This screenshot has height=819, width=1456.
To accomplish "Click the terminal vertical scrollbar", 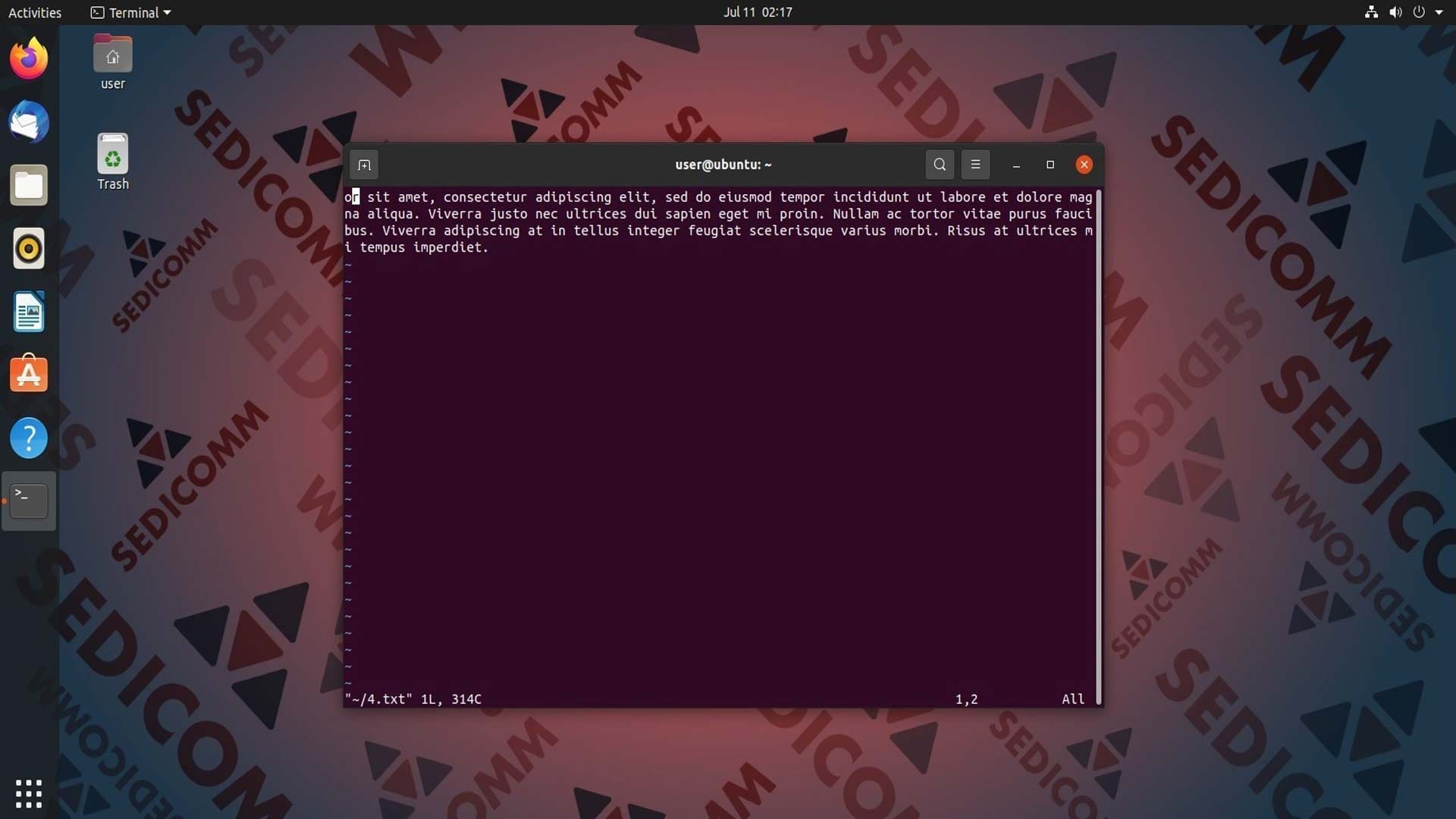I will click(x=1098, y=447).
